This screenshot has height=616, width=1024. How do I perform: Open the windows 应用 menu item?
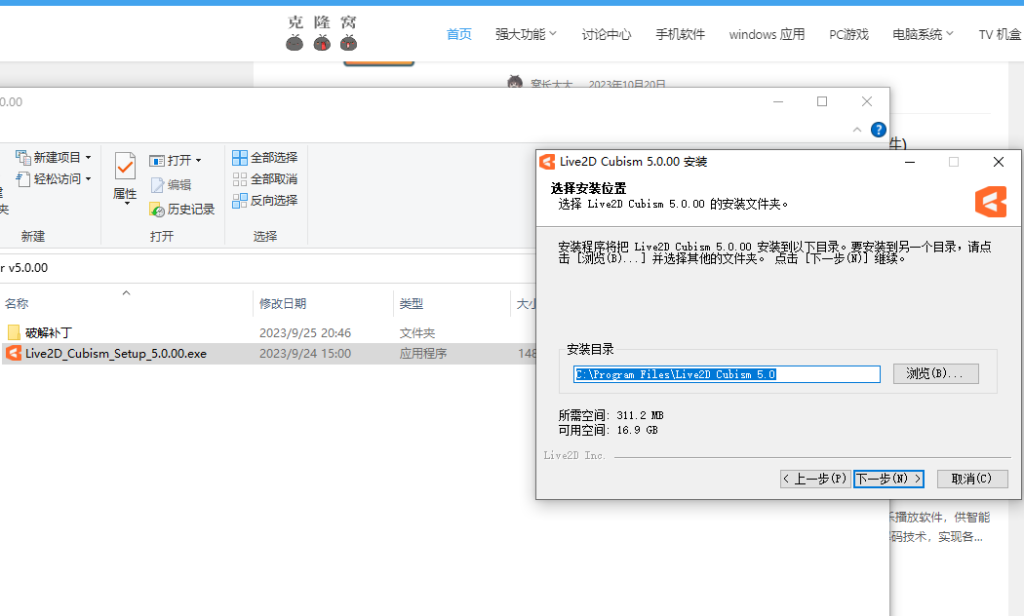click(767, 34)
